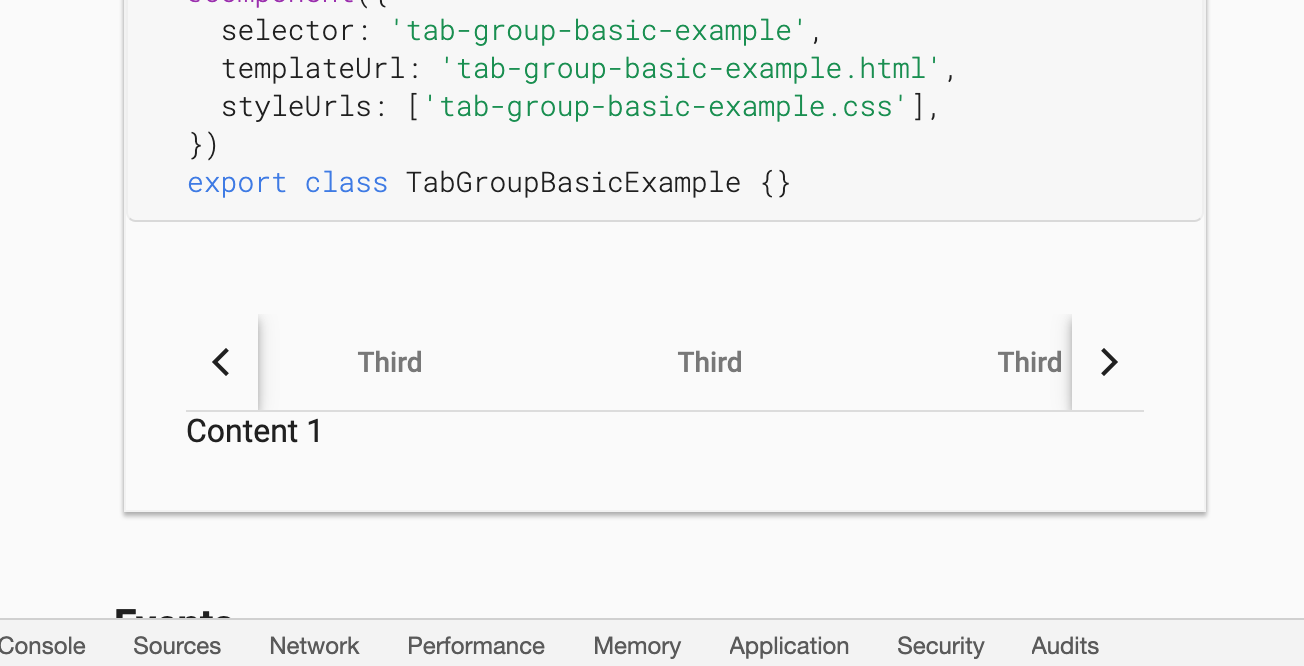
Task: Open the Application panel
Action: [x=788, y=646]
